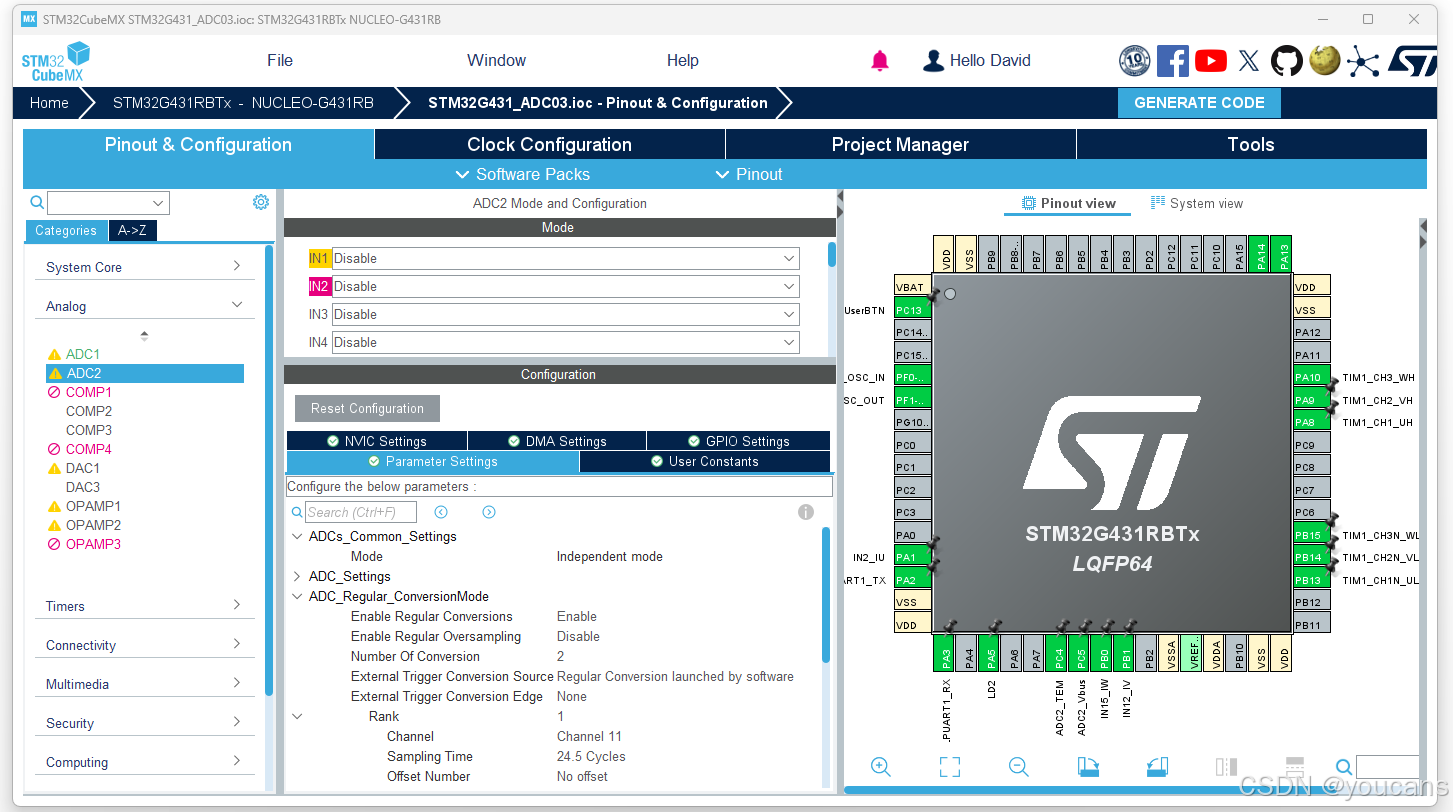Open the Hello David user account
Screen dimensions: 1453x812
[x=976, y=61]
